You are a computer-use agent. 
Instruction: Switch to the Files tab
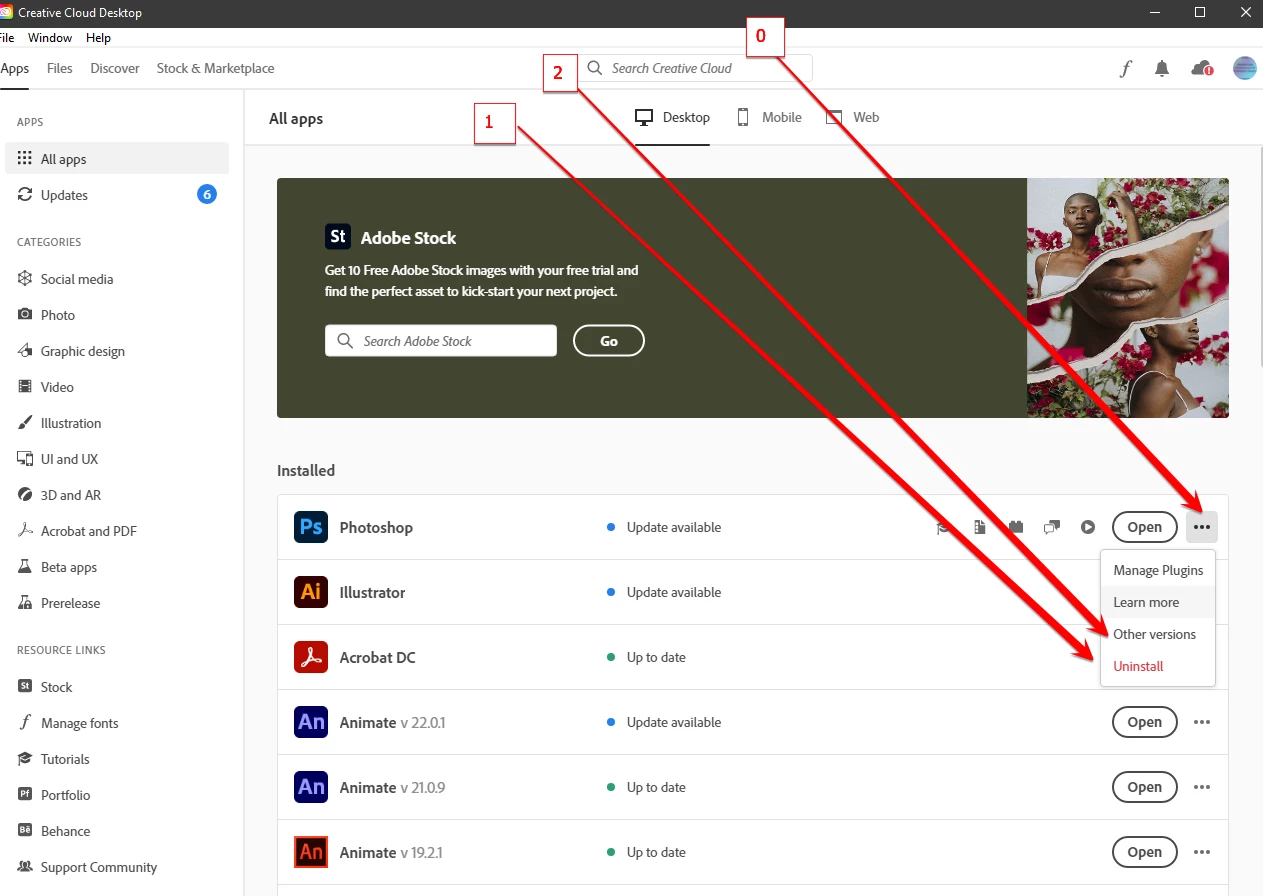[60, 68]
